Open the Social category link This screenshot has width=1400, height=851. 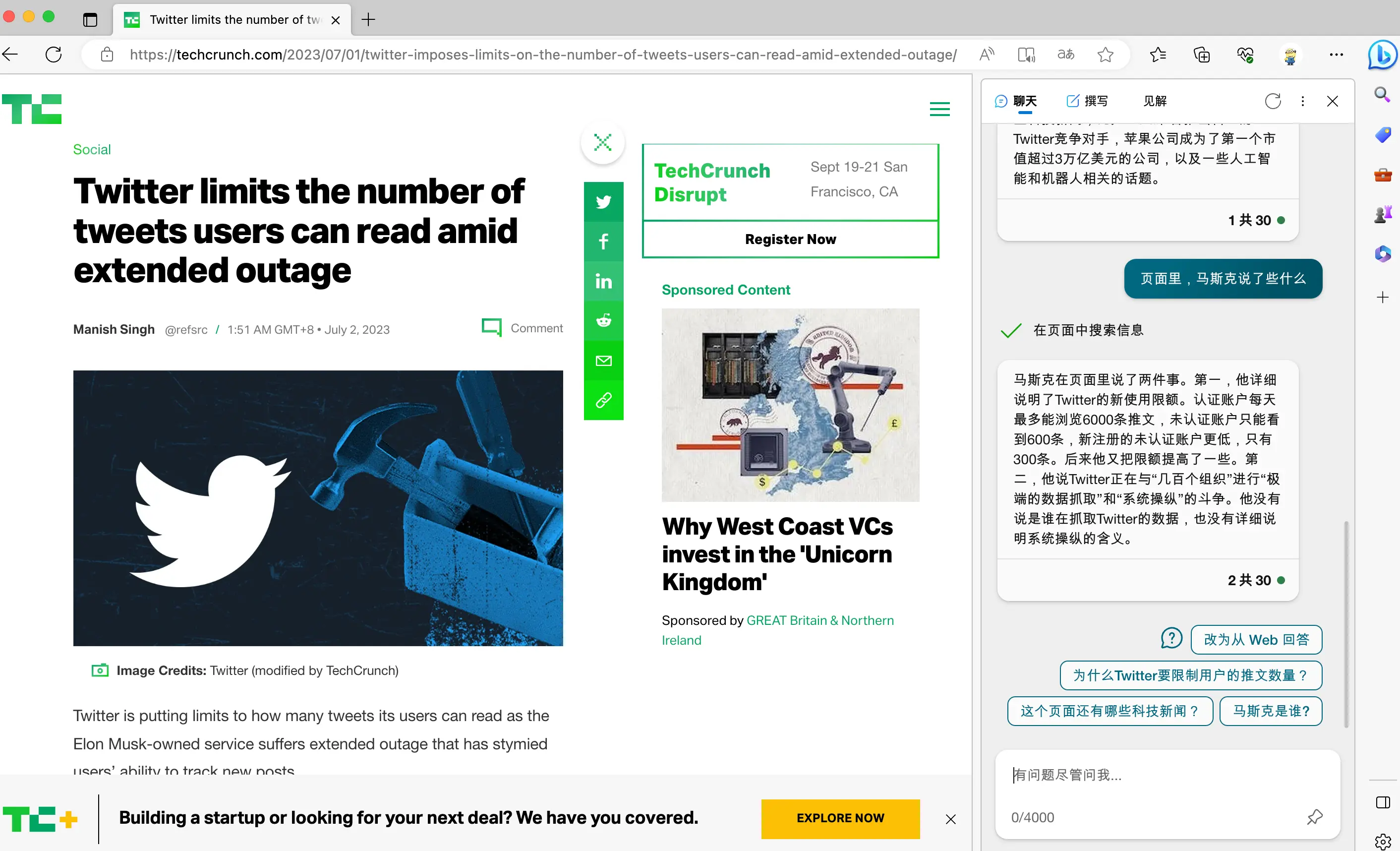click(x=92, y=149)
